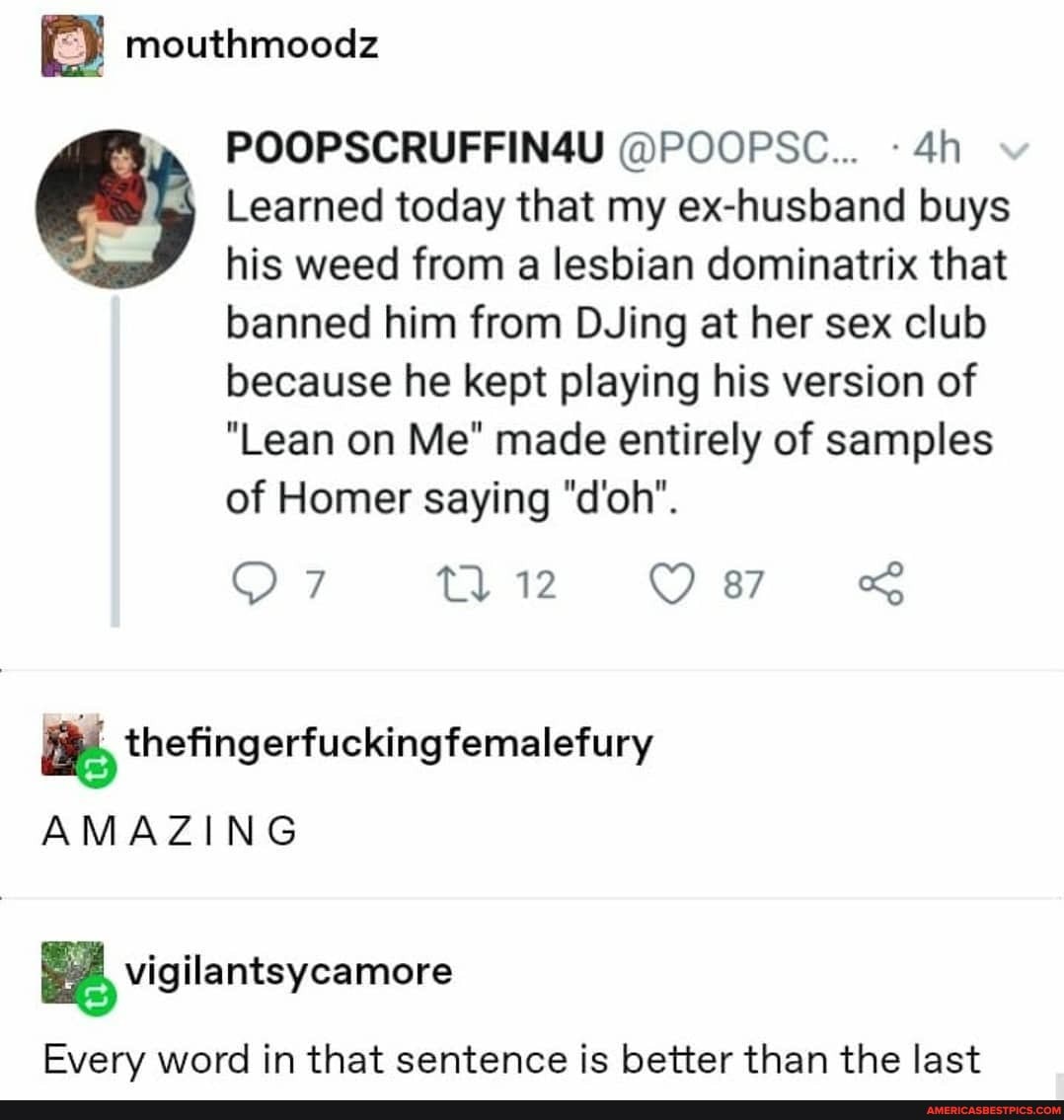This screenshot has height=1120, width=1064.
Task: Click the POOPSCRUFFIN4U display name
Action: (415, 150)
